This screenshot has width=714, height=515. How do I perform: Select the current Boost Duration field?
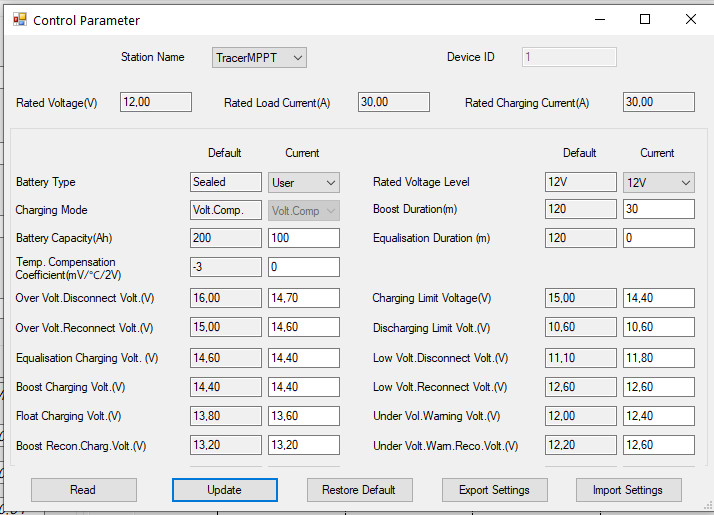tap(657, 210)
